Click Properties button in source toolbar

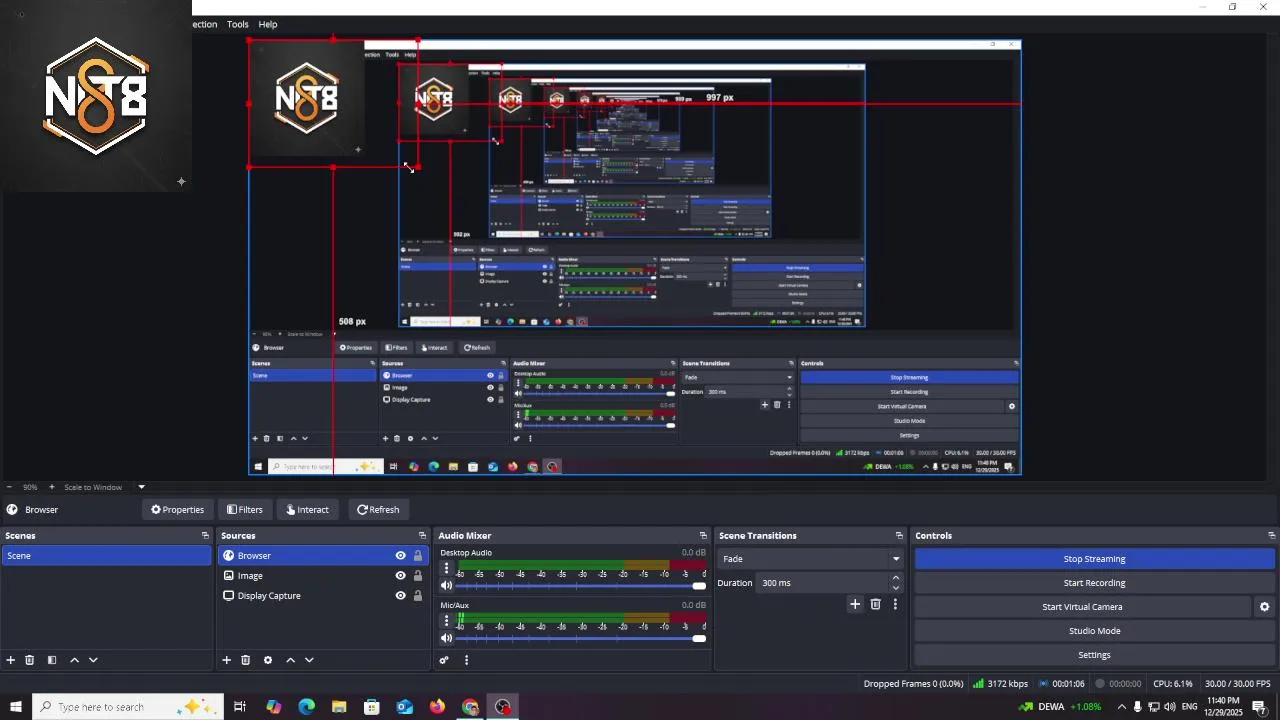pyautogui.click(x=177, y=510)
